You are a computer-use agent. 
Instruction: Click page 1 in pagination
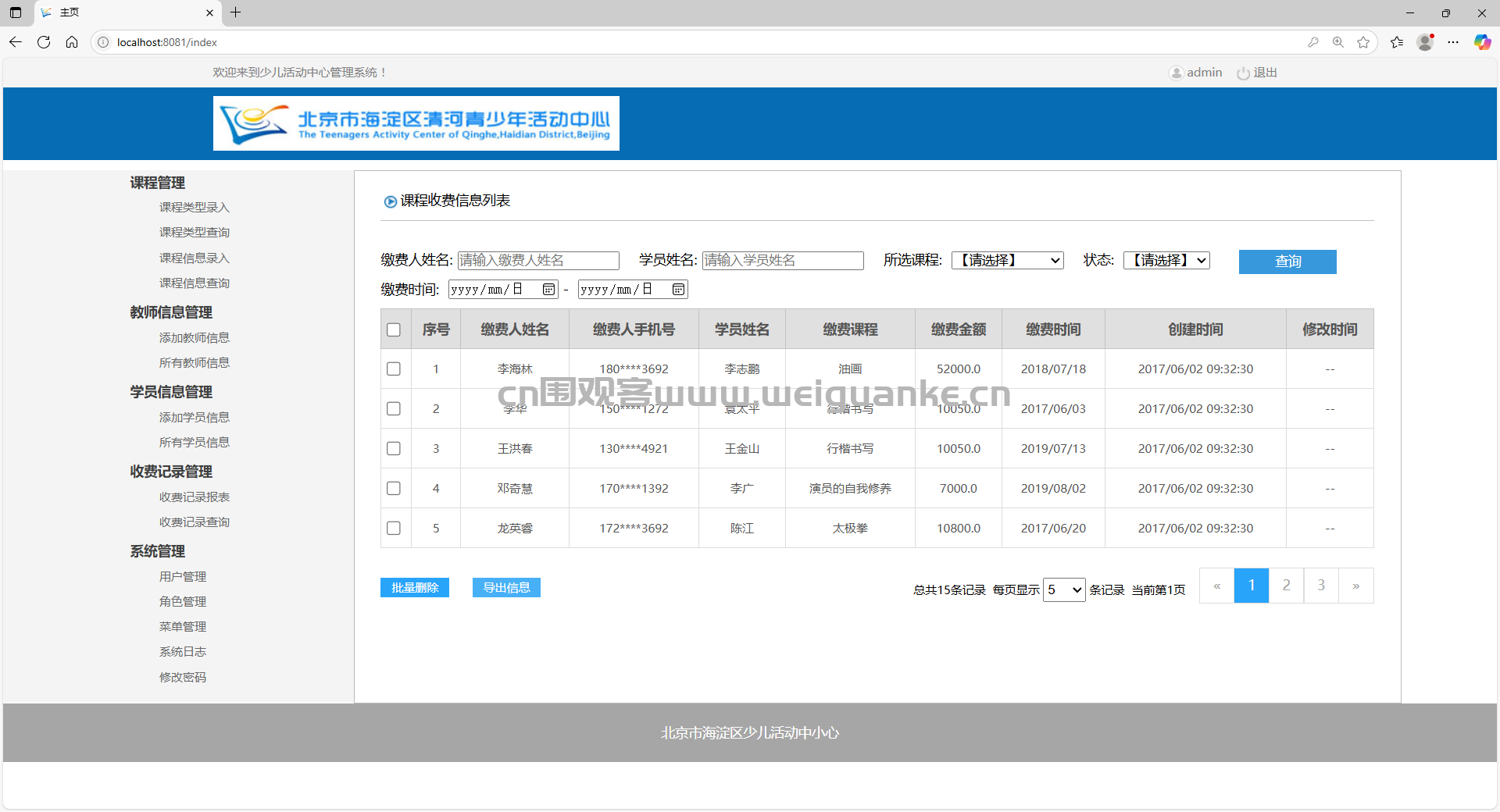tap(1252, 586)
